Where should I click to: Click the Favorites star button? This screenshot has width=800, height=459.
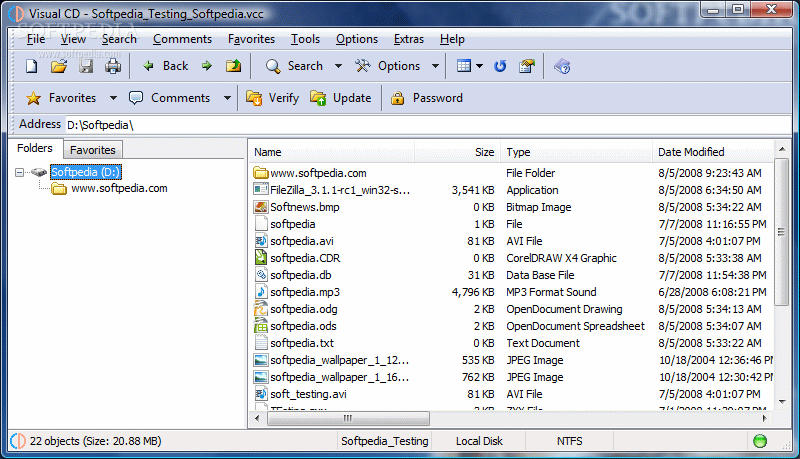pos(61,98)
